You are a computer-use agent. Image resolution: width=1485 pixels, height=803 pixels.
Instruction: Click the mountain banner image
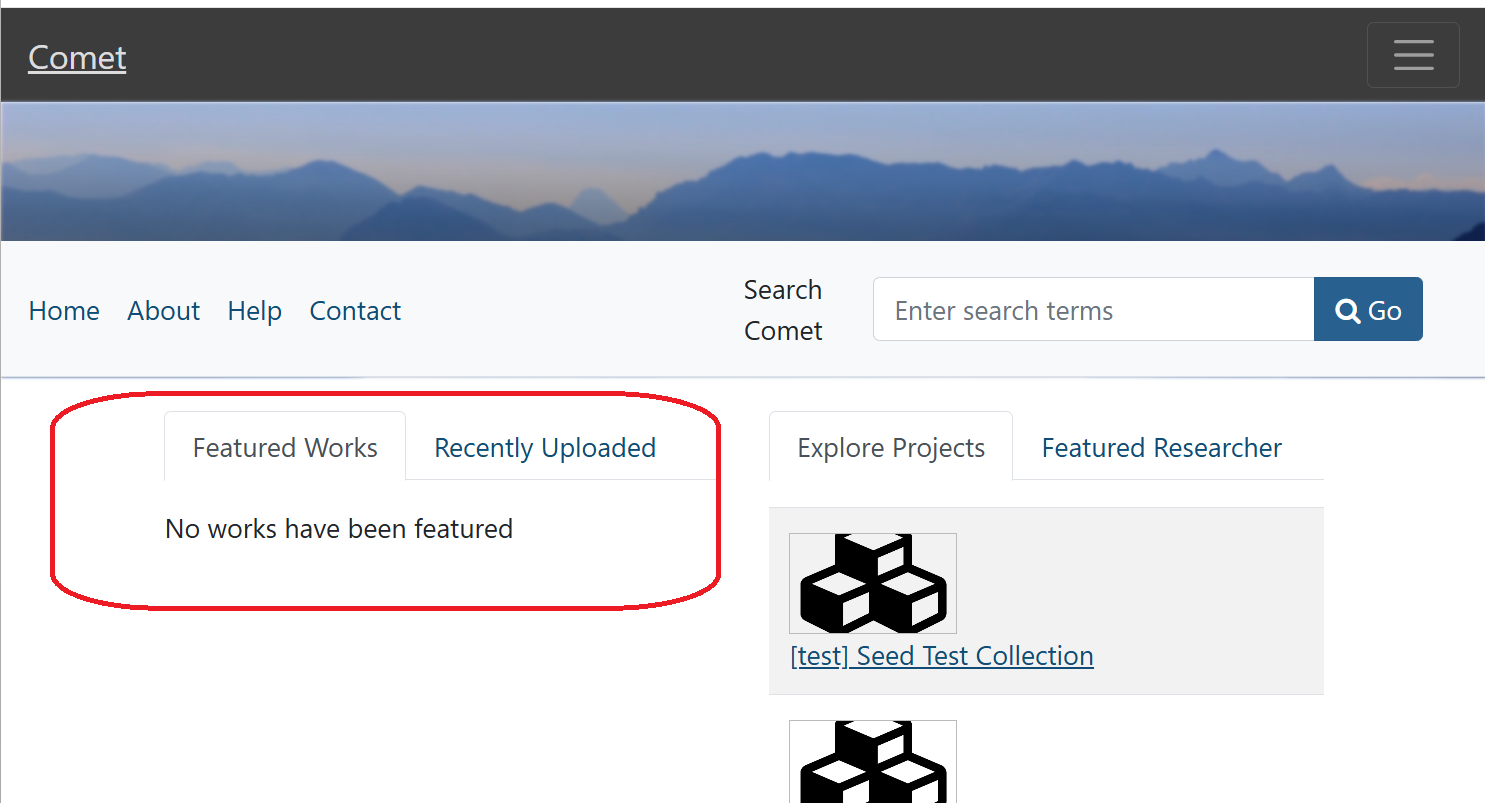point(742,172)
